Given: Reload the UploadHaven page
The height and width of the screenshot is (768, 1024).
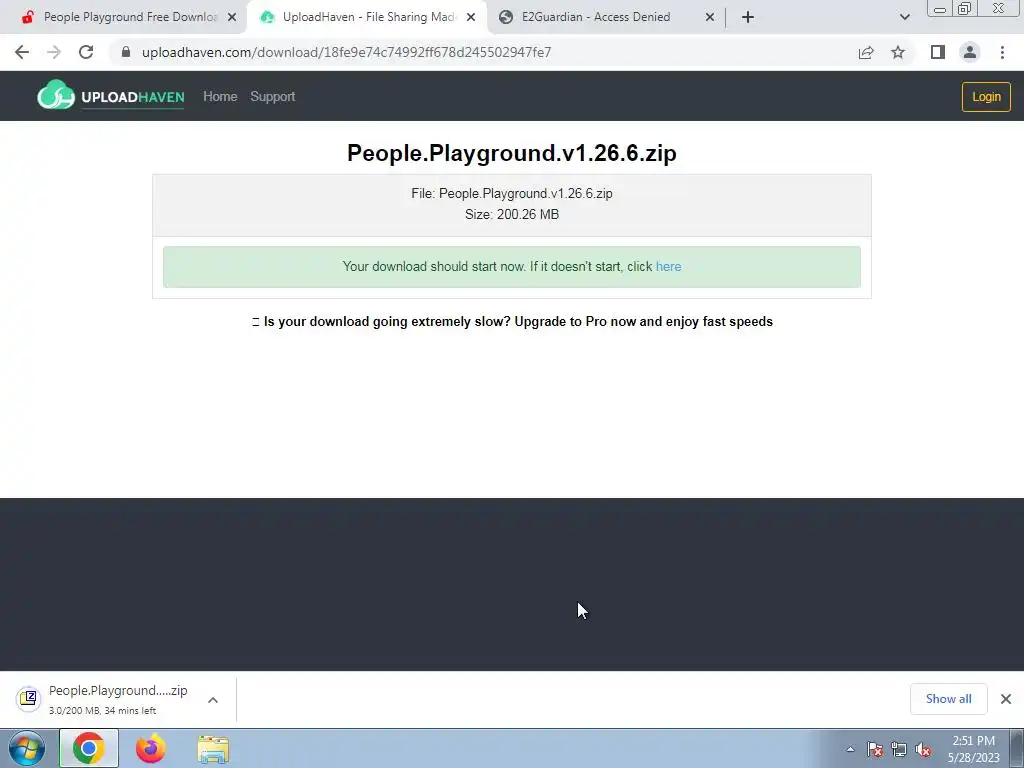Looking at the screenshot, I should [x=86, y=52].
